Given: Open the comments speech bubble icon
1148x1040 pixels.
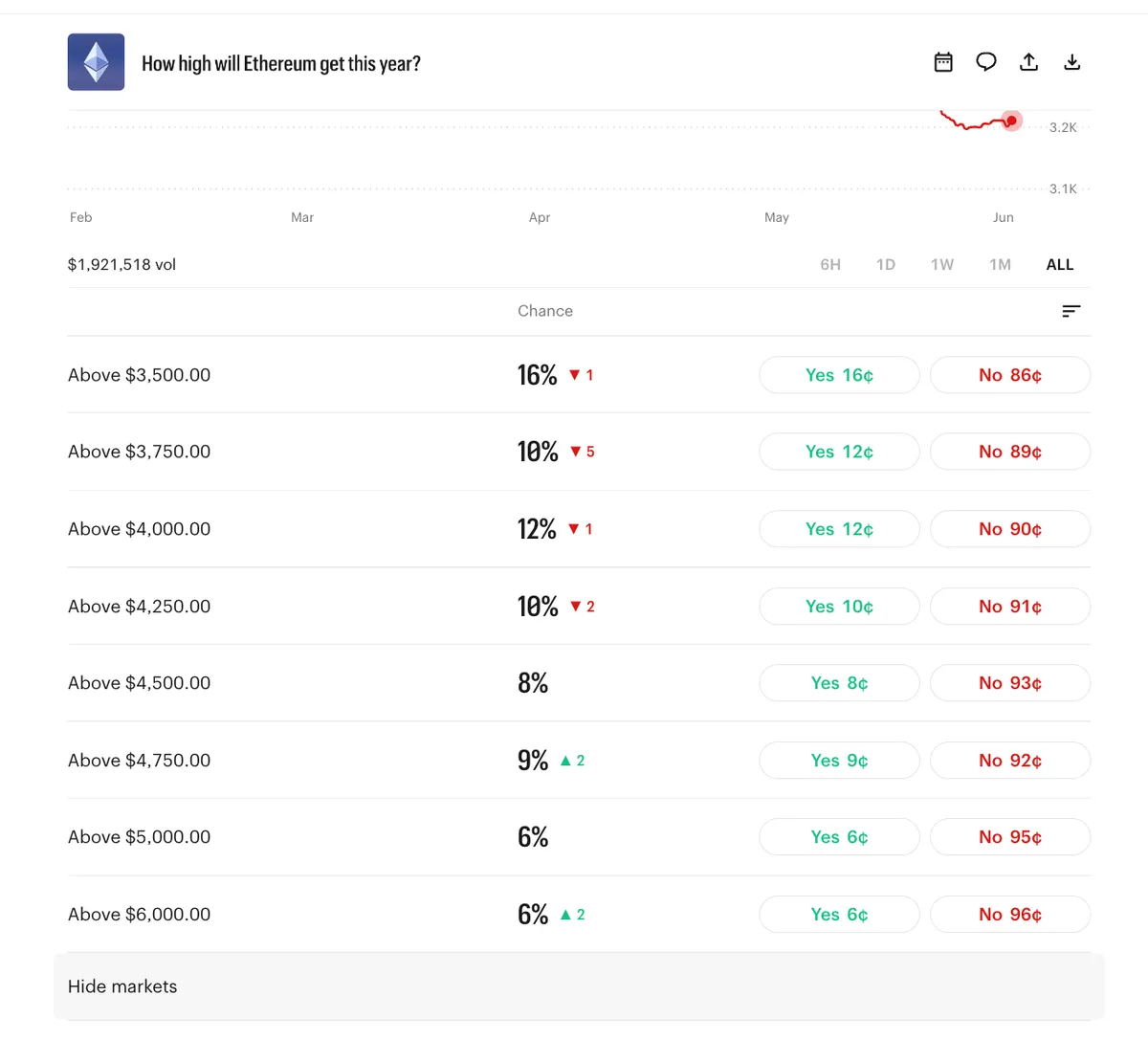Looking at the screenshot, I should pos(986,62).
